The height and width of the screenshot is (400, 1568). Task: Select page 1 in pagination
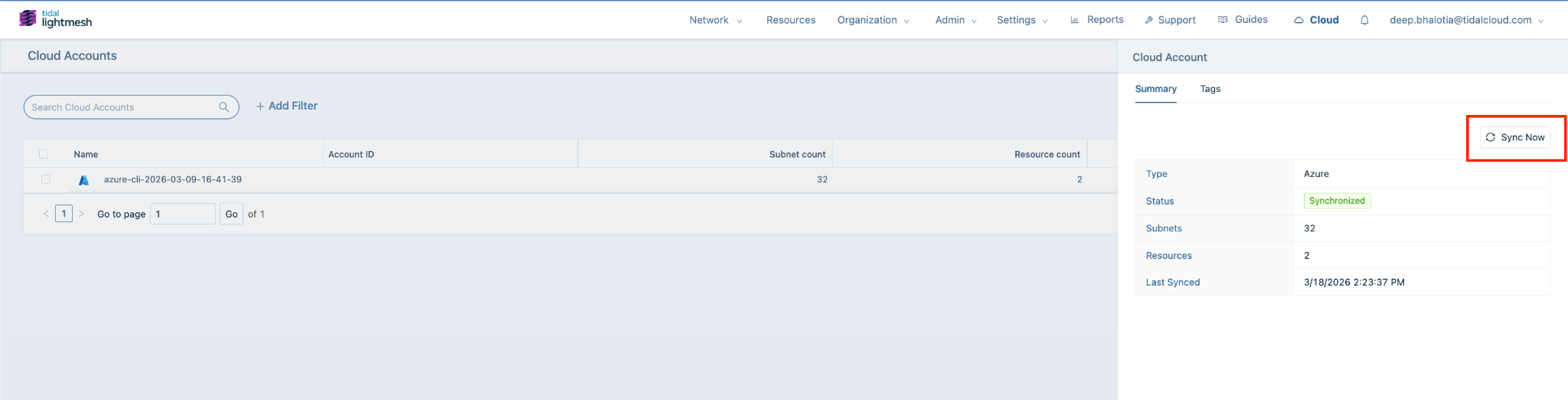[64, 214]
